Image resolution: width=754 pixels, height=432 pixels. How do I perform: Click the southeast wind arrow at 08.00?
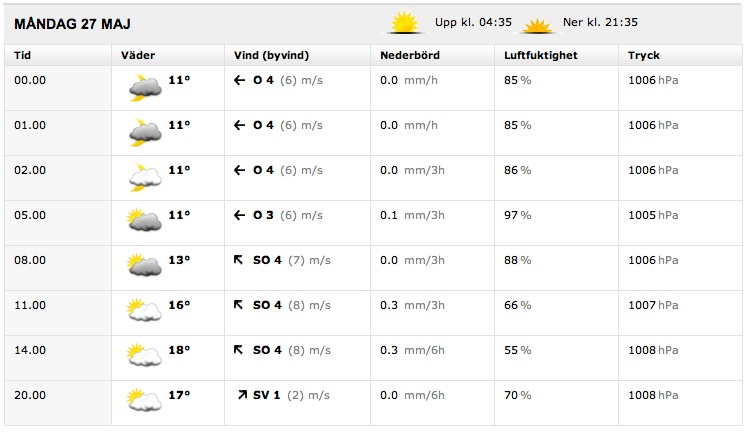[238, 260]
